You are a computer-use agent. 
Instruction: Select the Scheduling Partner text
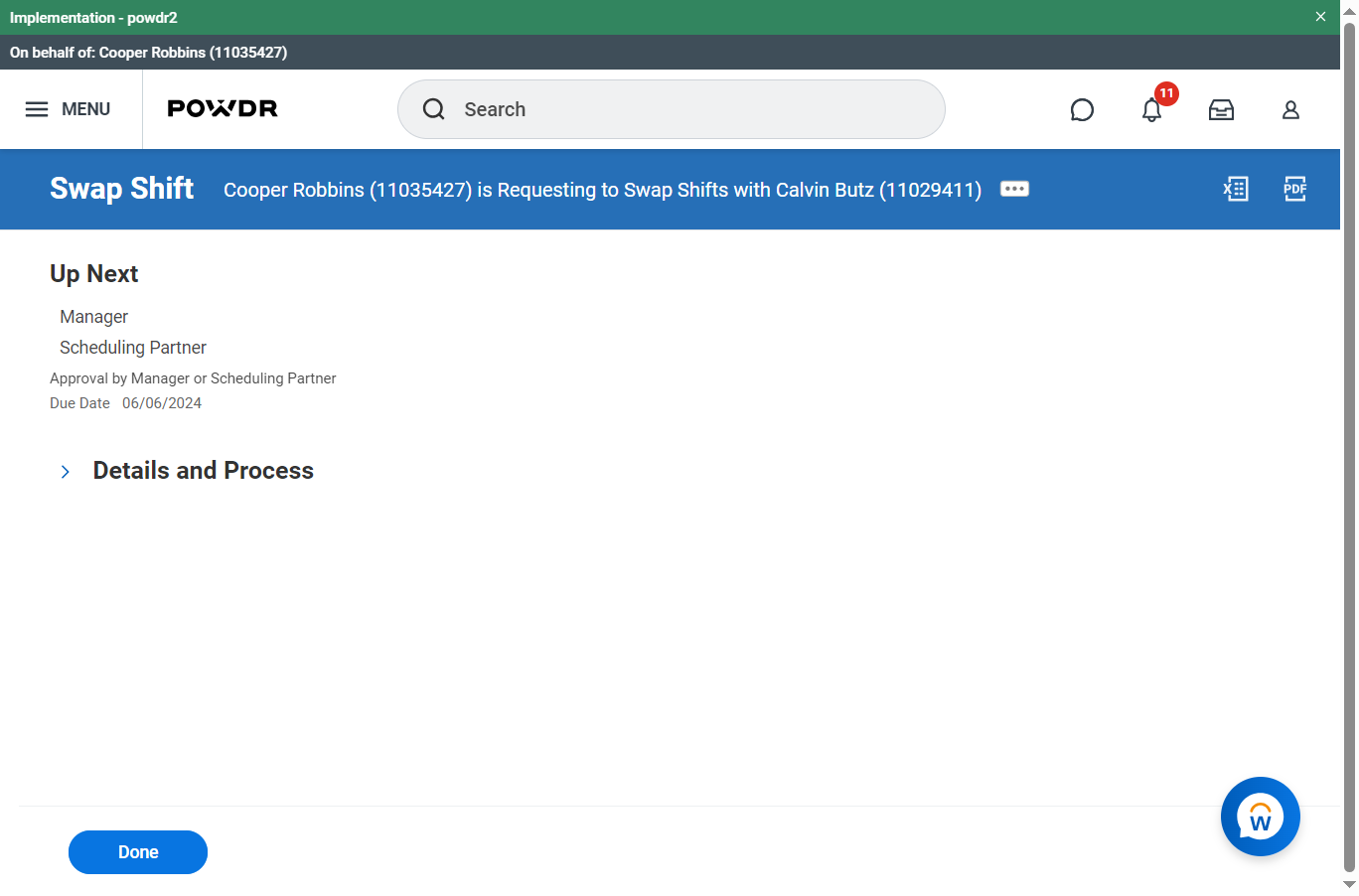point(133,348)
